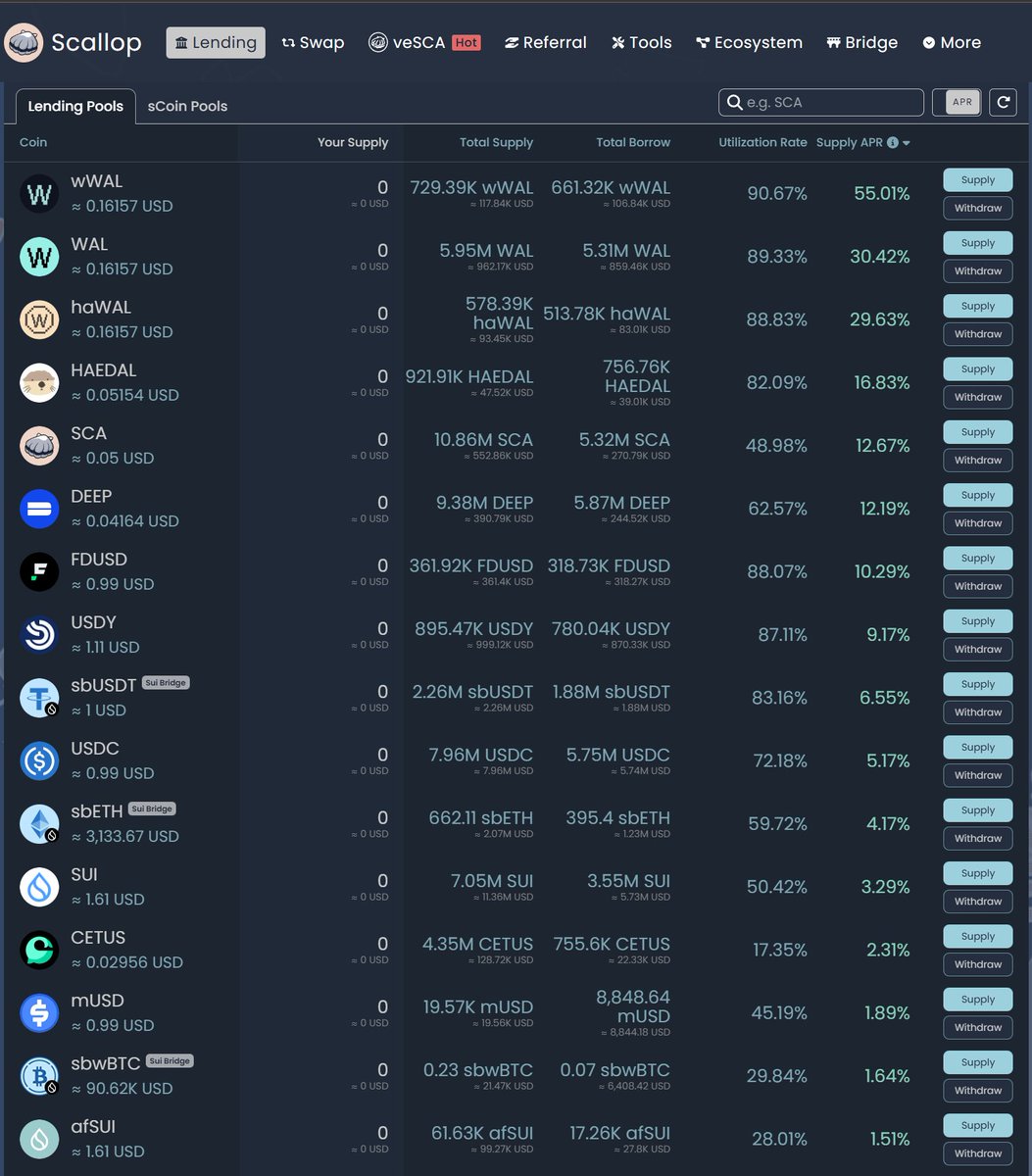Viewport: 1032px width, 1176px height.
Task: Open the veSCA menu item
Action: point(407,43)
